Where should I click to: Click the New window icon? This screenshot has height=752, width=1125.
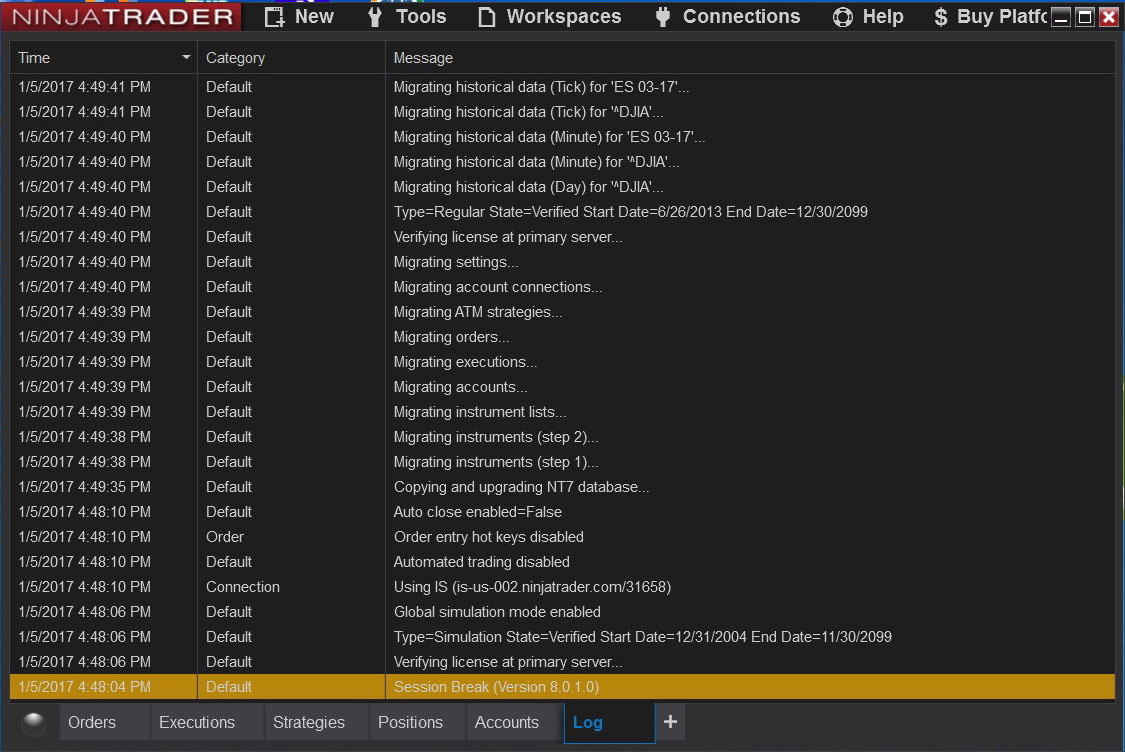pyautogui.click(x=274, y=17)
